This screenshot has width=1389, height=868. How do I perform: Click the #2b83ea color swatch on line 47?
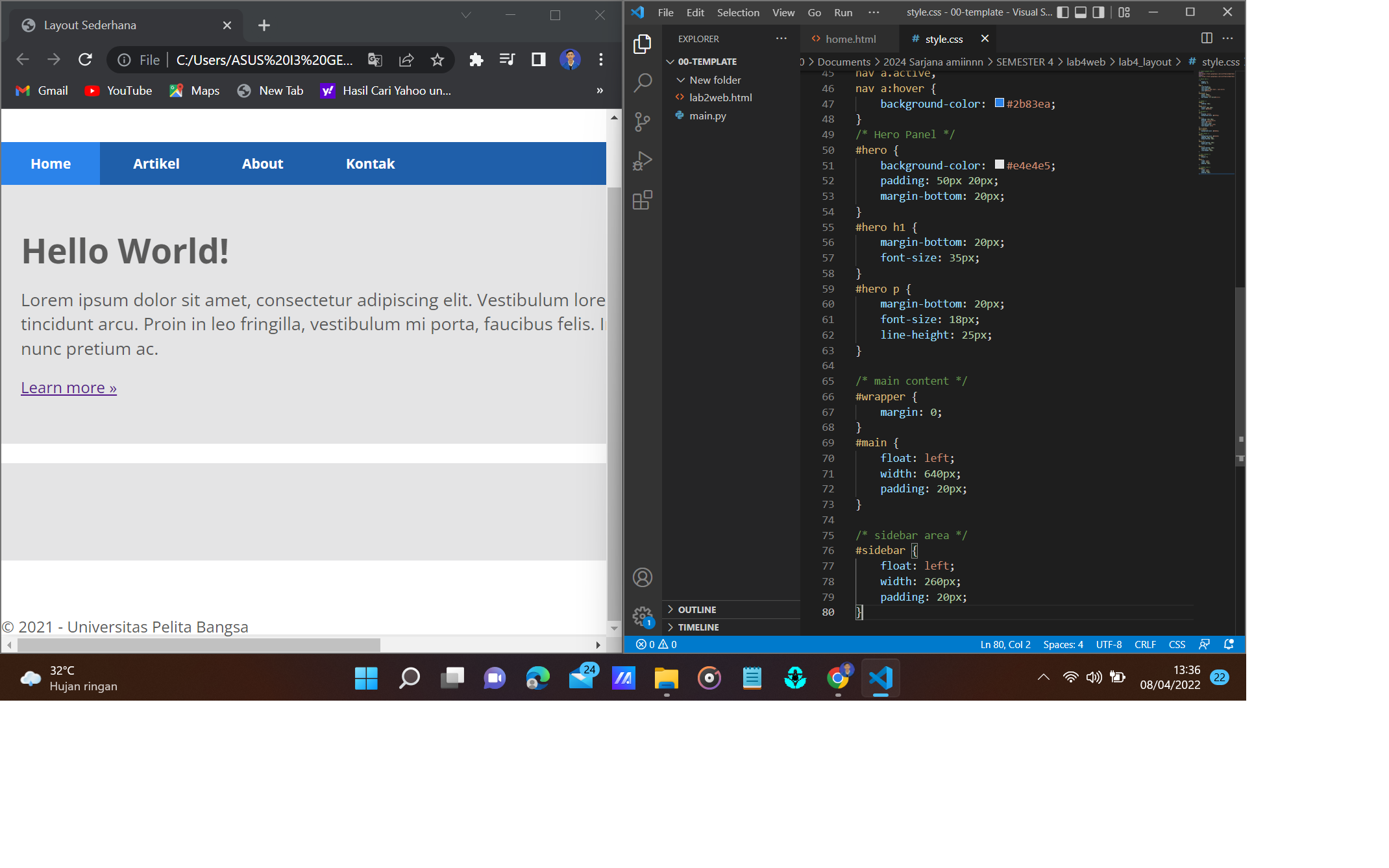point(1000,102)
